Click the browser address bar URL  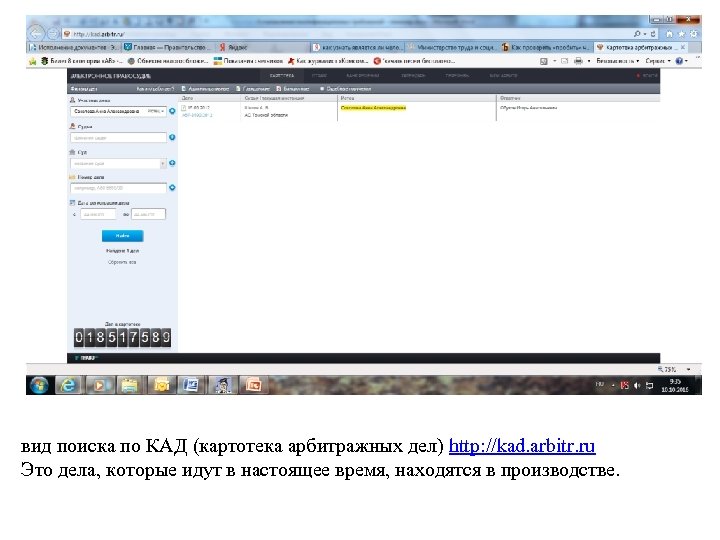coord(99,34)
